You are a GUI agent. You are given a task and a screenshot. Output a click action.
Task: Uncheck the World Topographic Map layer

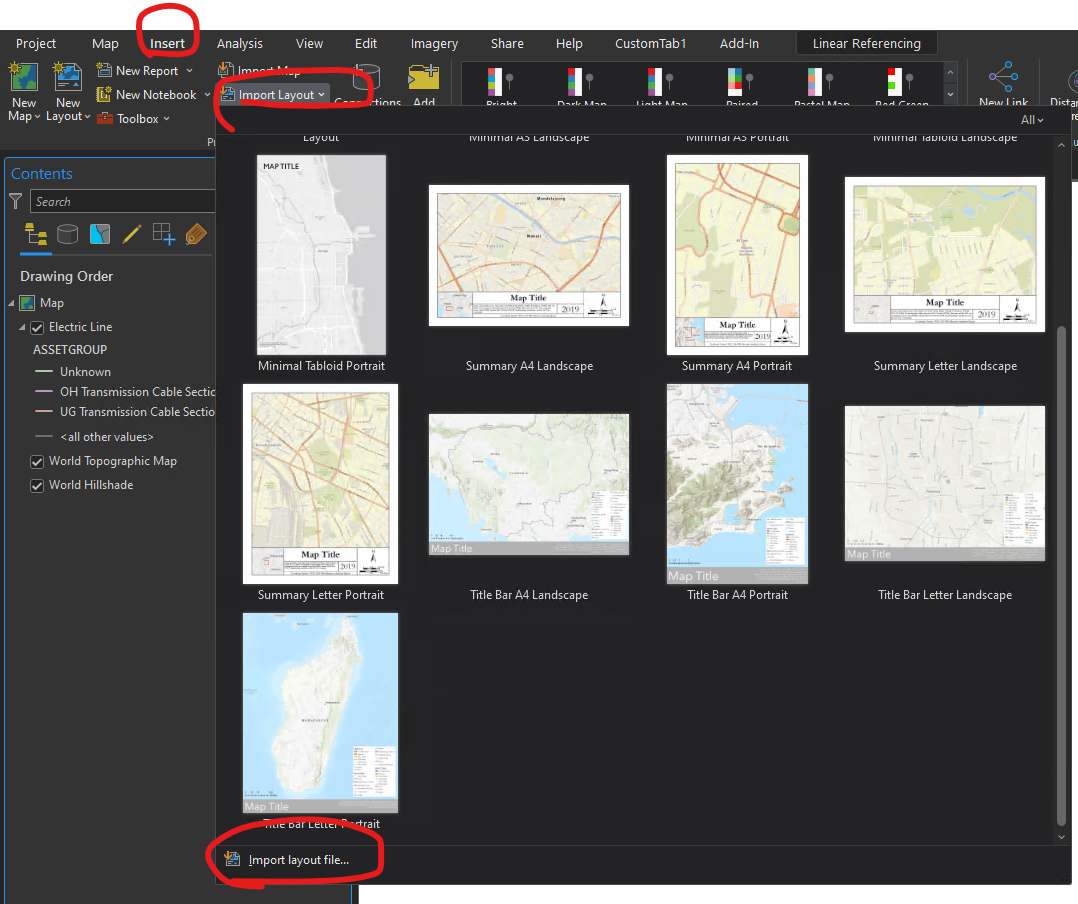(x=37, y=461)
